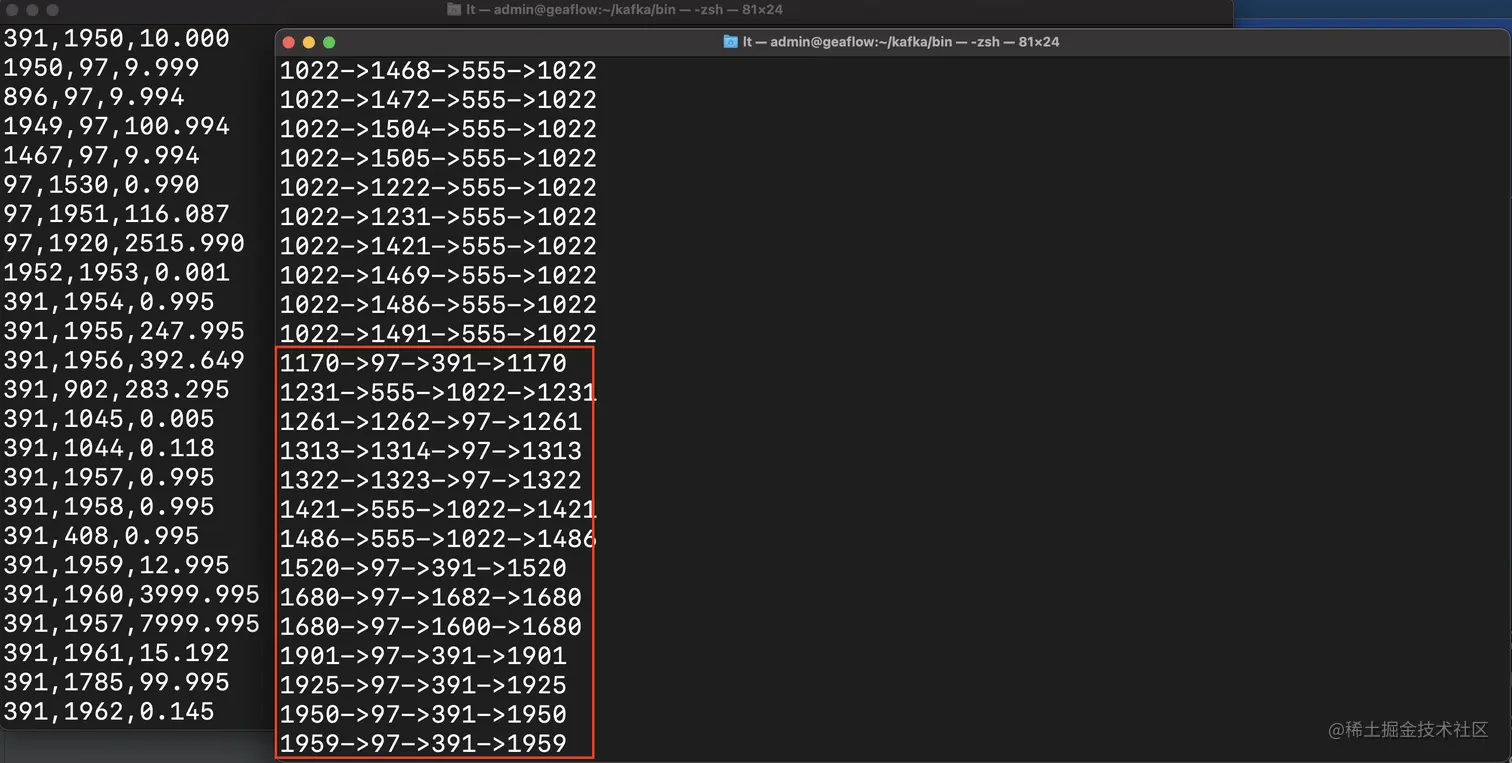Select the '391,1958,0.995' line

tap(109, 506)
